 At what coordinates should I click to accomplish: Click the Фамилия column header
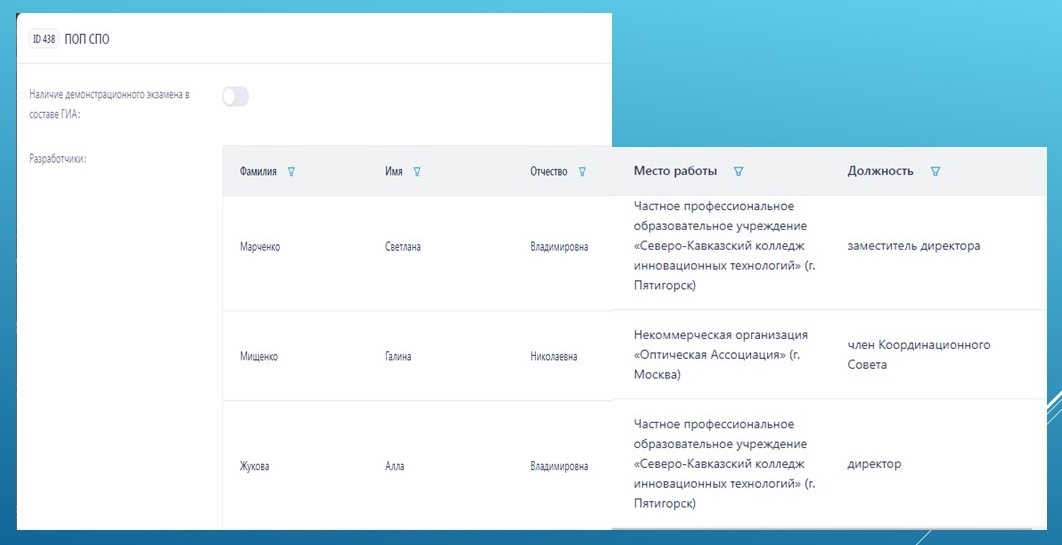(258, 172)
